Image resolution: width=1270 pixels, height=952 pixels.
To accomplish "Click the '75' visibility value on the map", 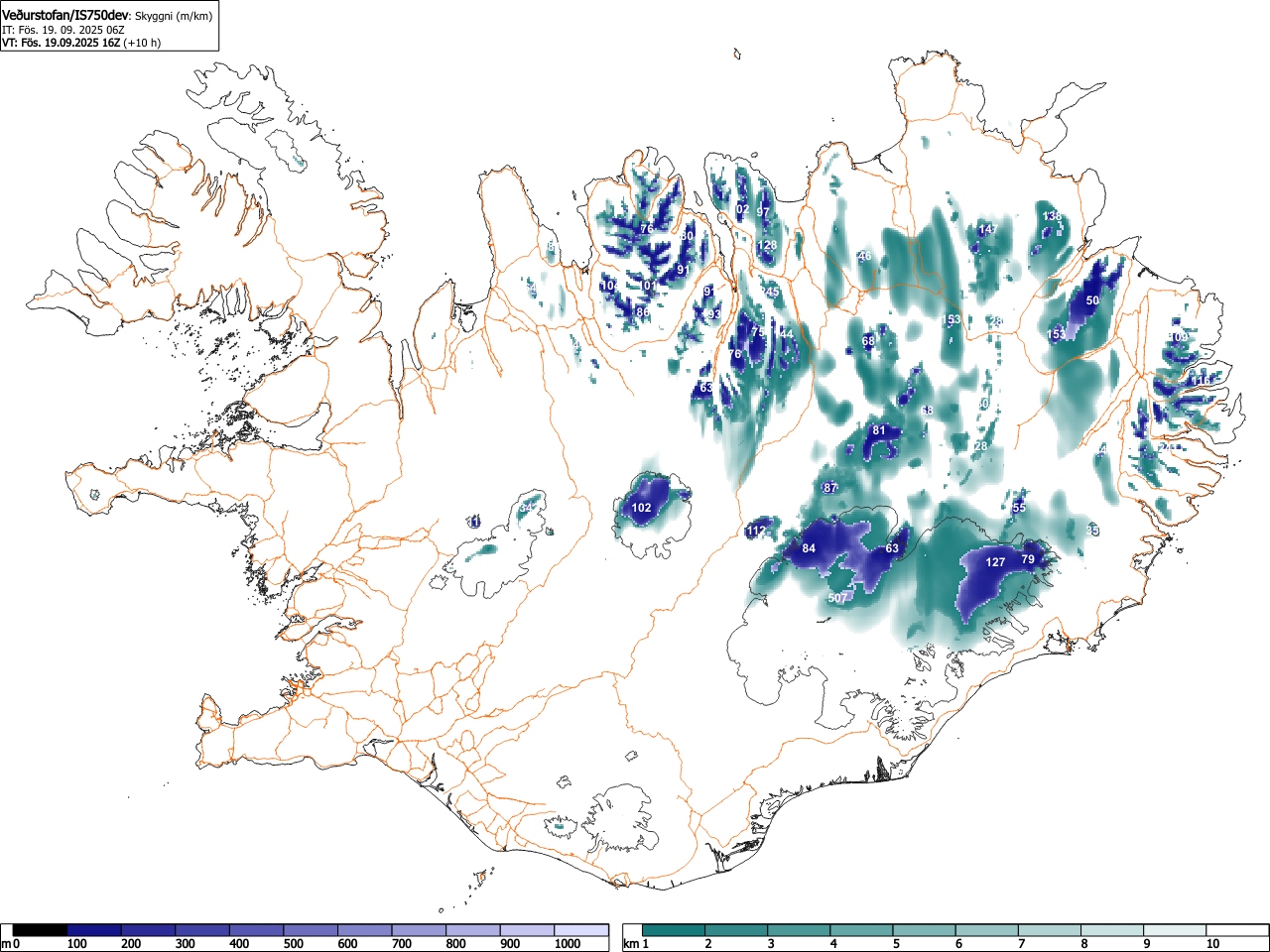I will click(x=758, y=332).
